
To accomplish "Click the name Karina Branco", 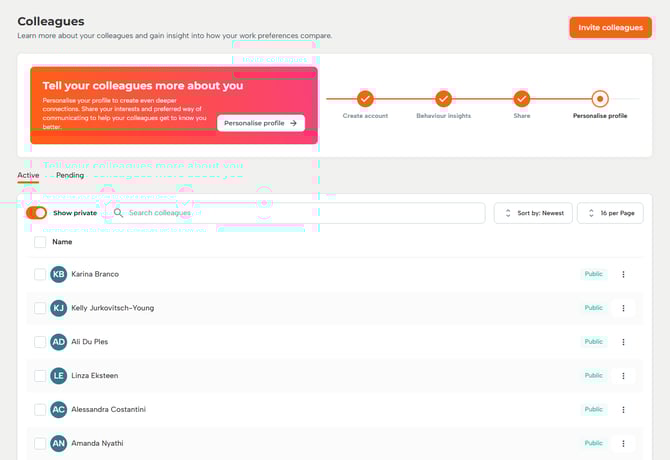I will coord(95,274).
